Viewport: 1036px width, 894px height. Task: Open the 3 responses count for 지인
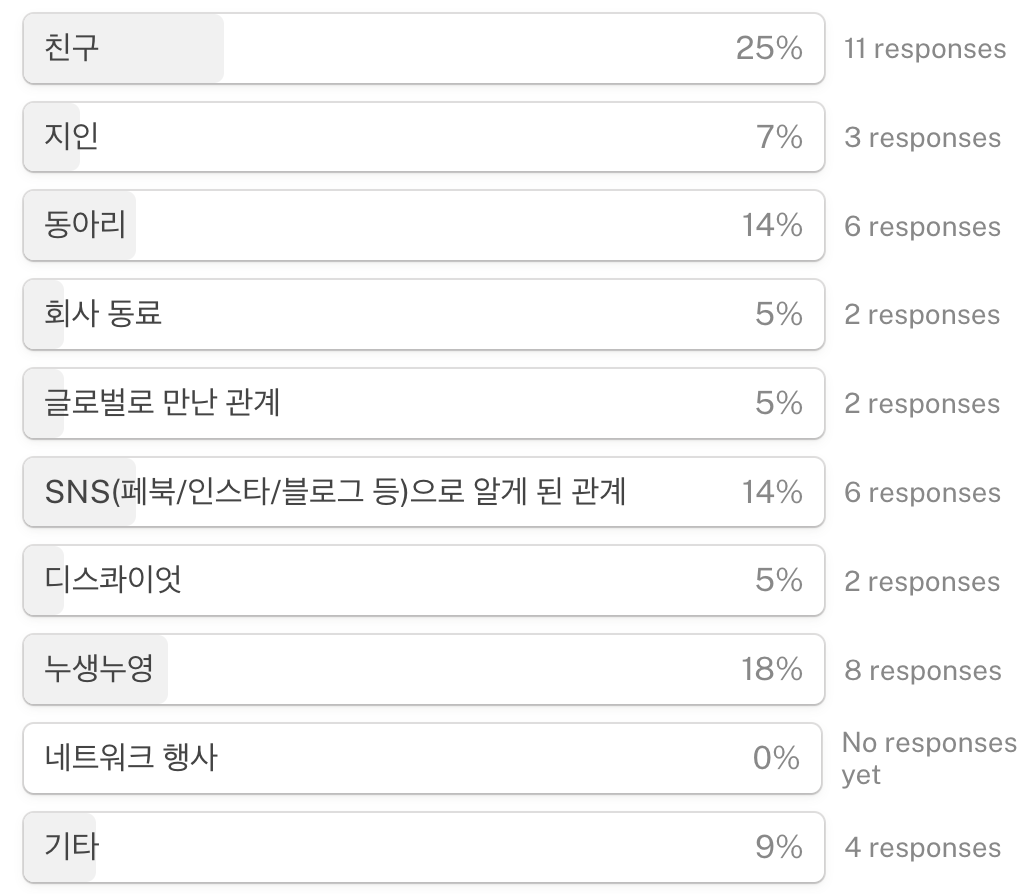tap(921, 138)
